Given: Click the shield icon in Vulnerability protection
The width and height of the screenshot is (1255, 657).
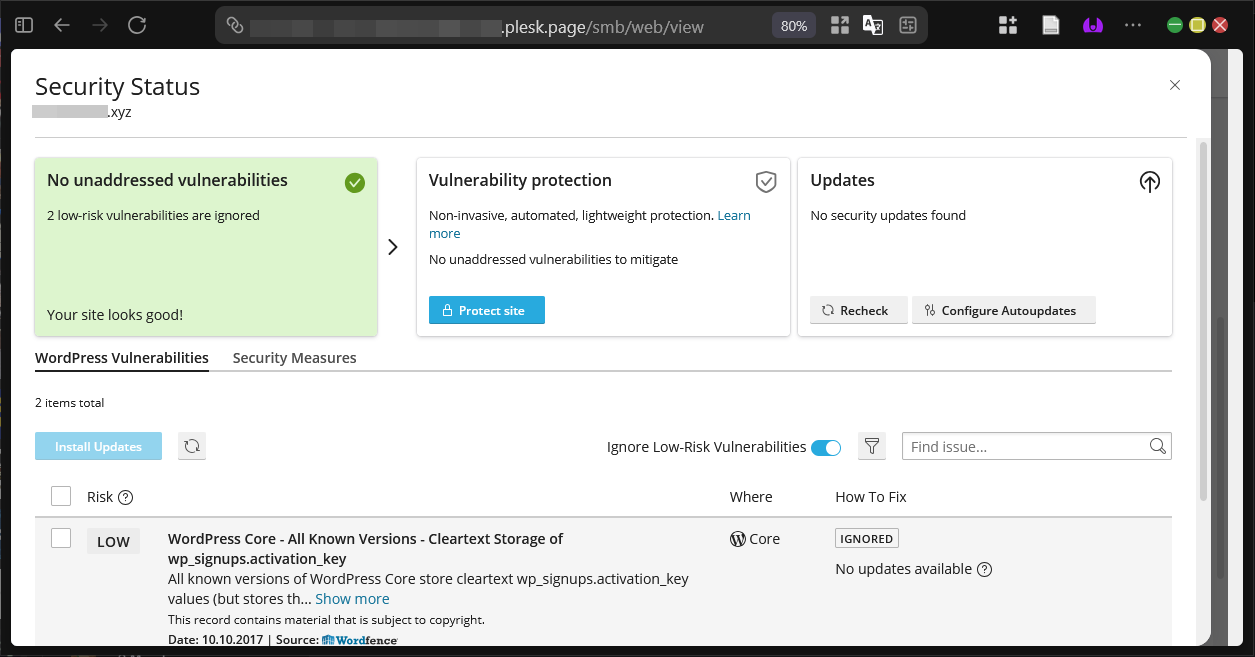Looking at the screenshot, I should 766,182.
